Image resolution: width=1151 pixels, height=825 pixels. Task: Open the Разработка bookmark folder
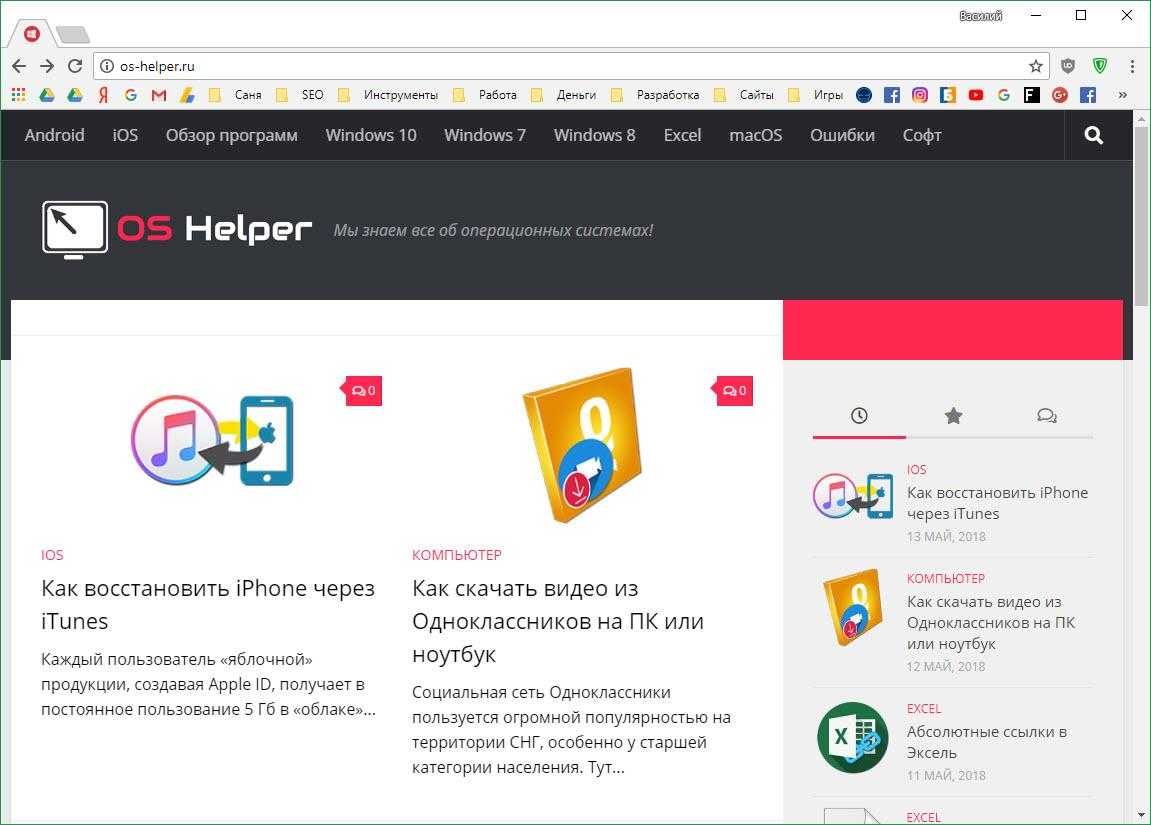point(656,95)
